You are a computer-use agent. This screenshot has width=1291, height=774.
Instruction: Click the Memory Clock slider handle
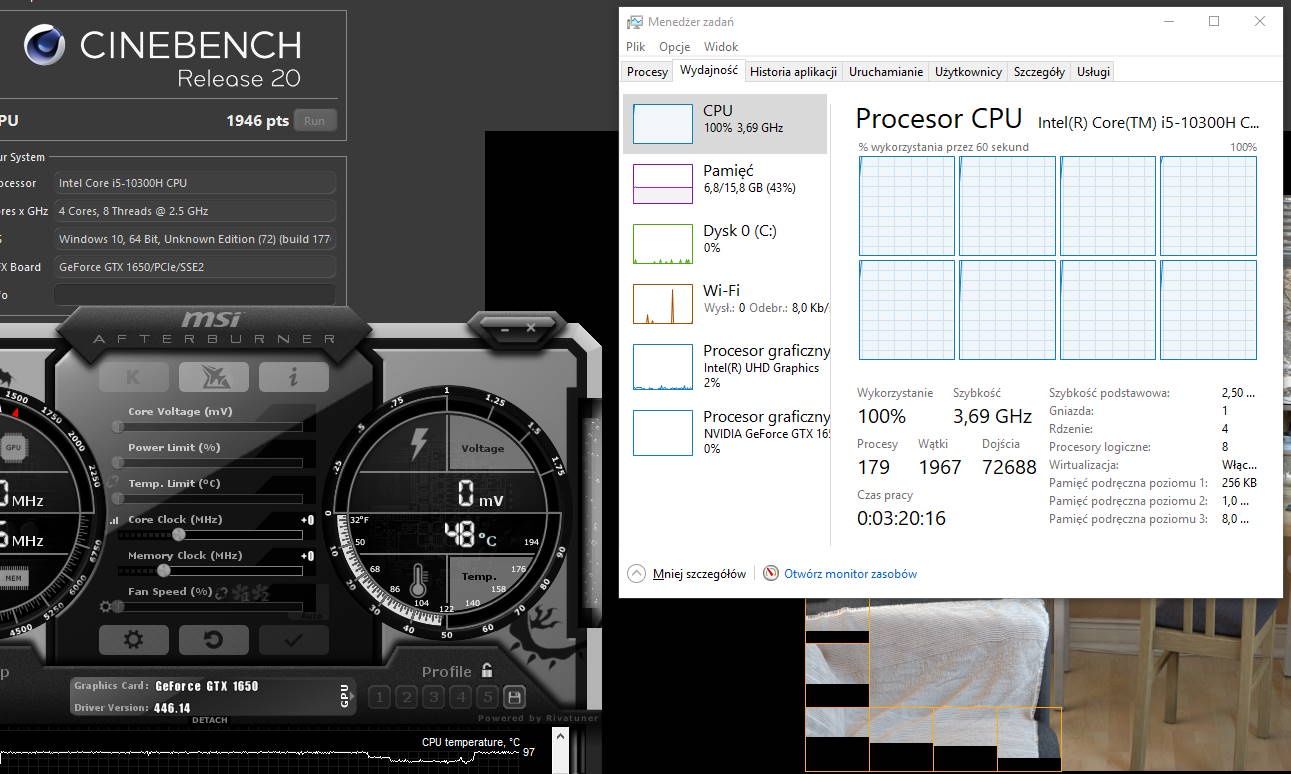tap(163, 570)
